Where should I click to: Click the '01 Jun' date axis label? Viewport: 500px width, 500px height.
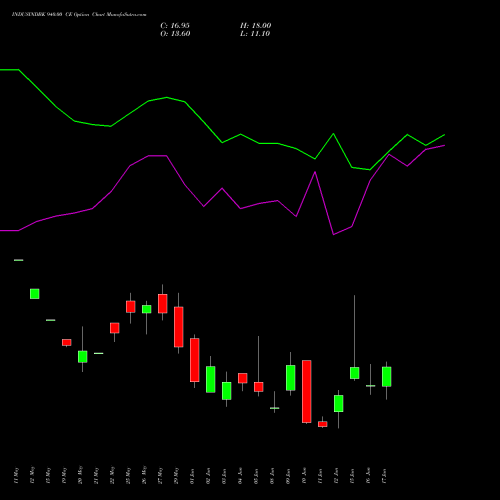pos(192,476)
